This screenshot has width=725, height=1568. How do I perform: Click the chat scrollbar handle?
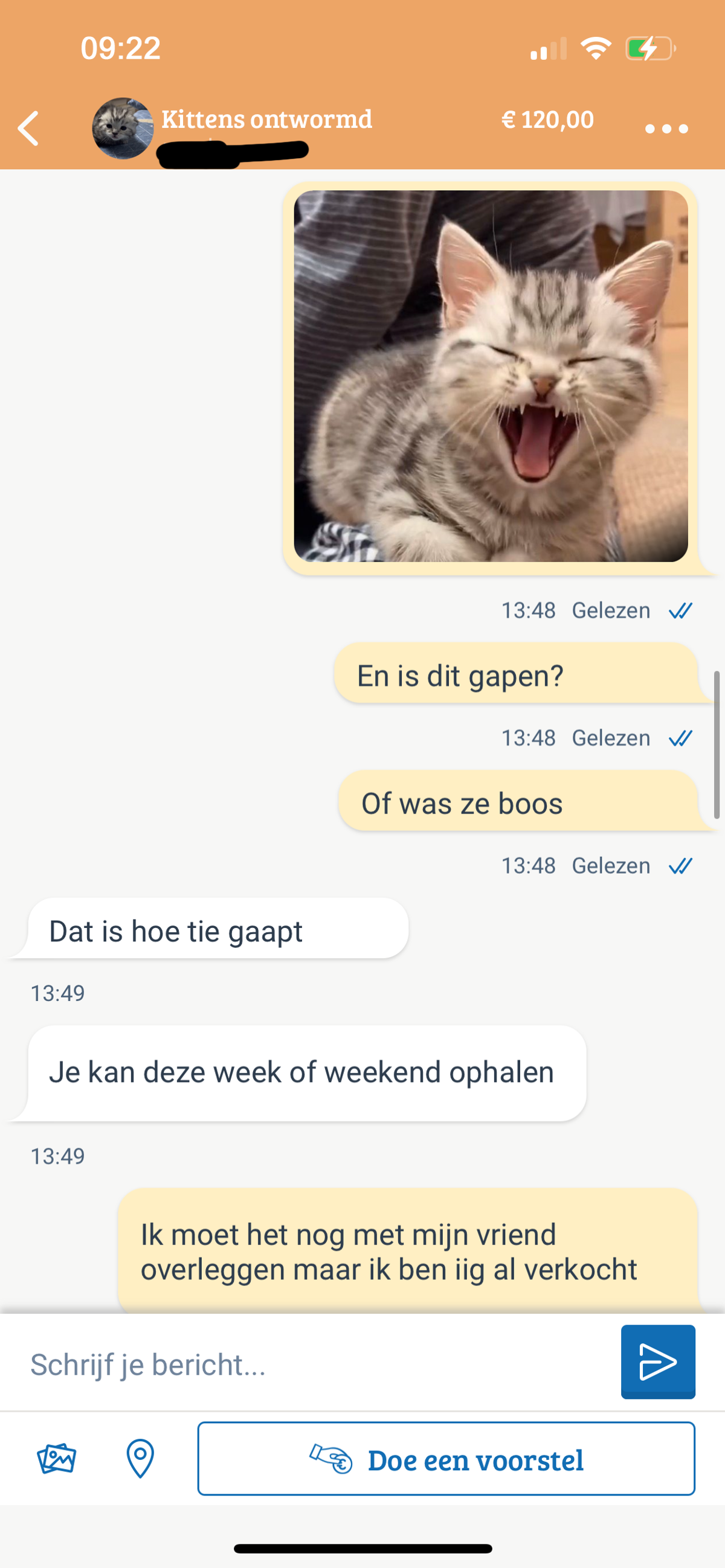[717, 744]
